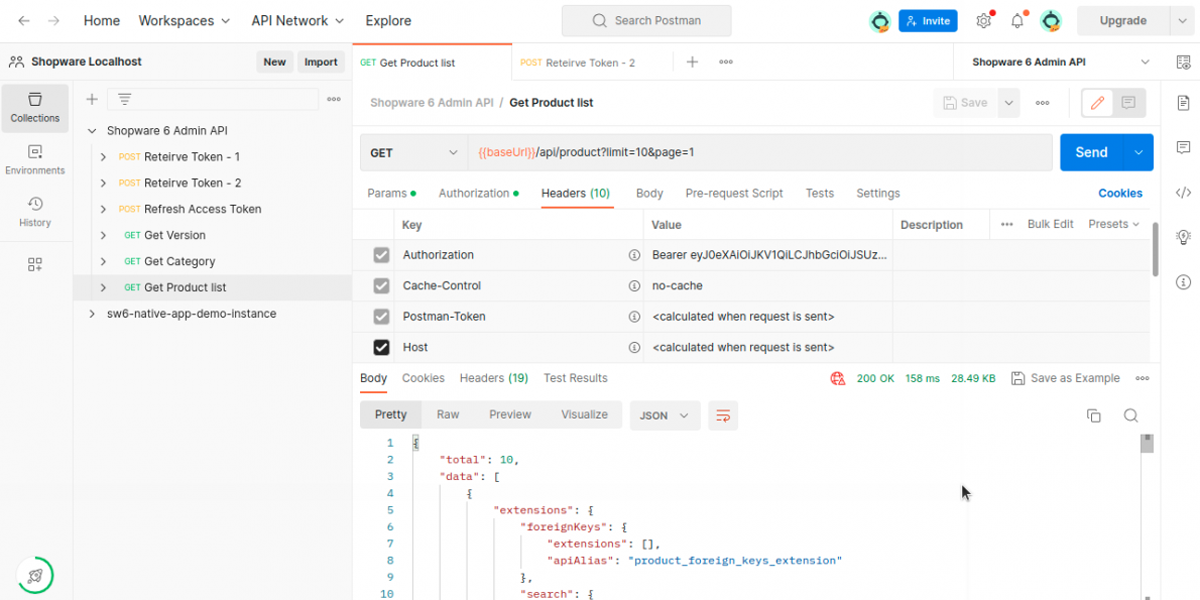
Task: Click the Bulk Edit link
Action: coord(1050,224)
